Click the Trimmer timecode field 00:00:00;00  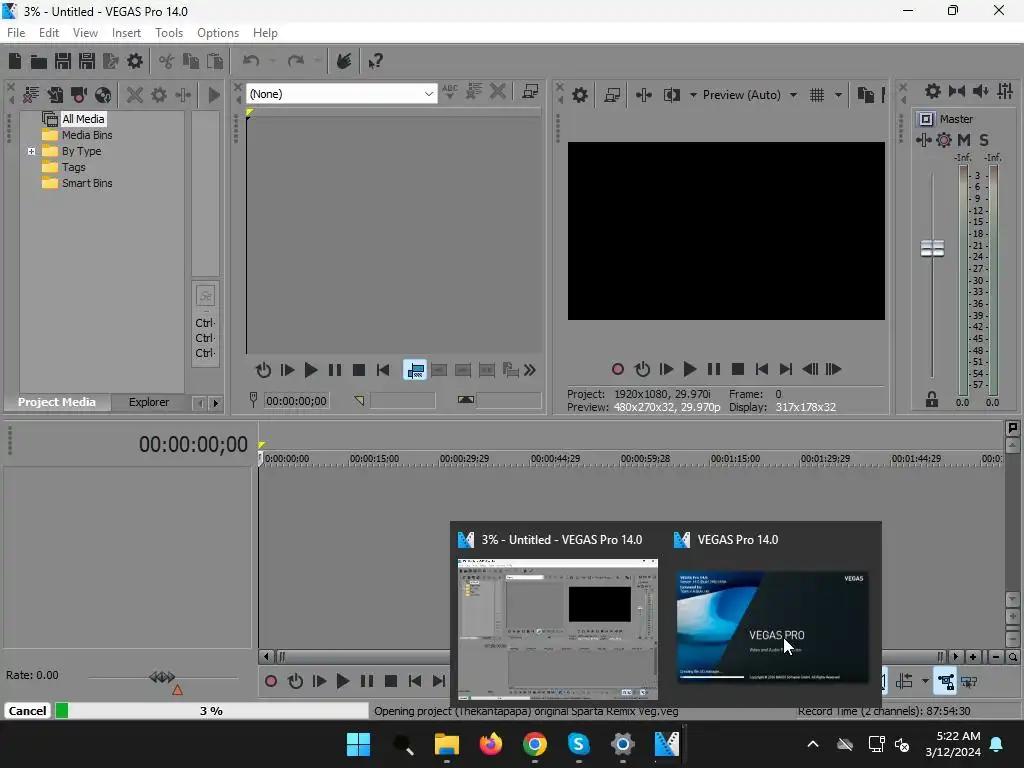click(296, 401)
